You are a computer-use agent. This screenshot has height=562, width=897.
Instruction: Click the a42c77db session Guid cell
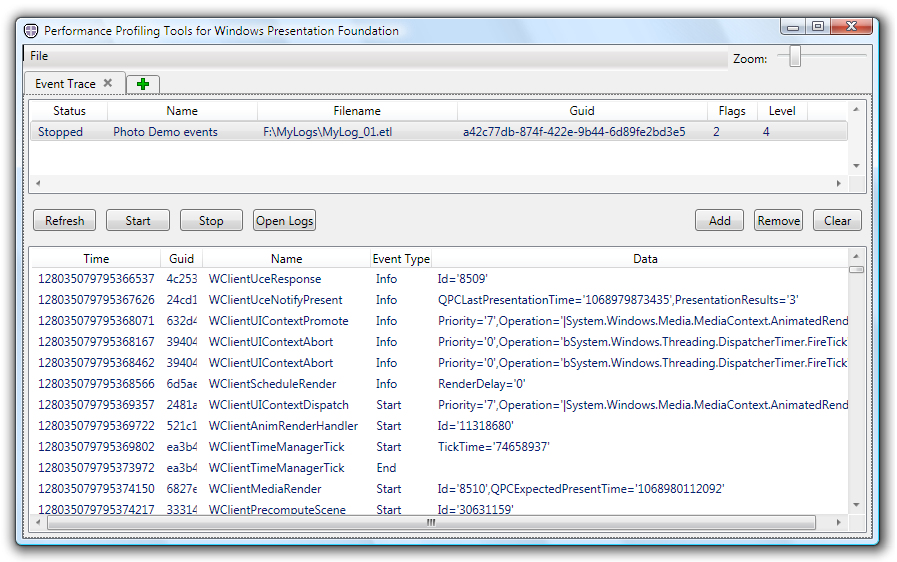[x=574, y=132]
